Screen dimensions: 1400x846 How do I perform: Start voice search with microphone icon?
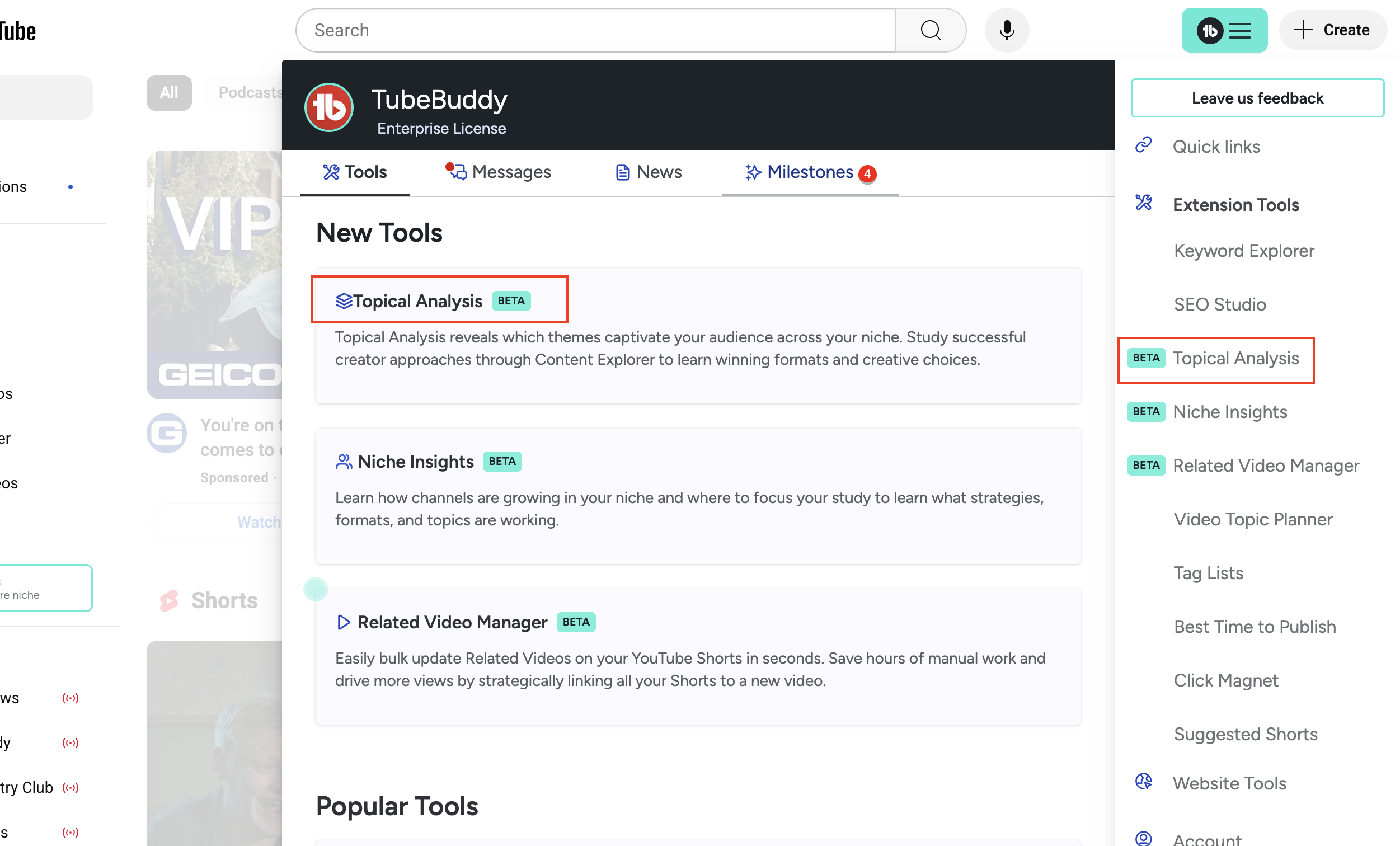pos(1007,30)
